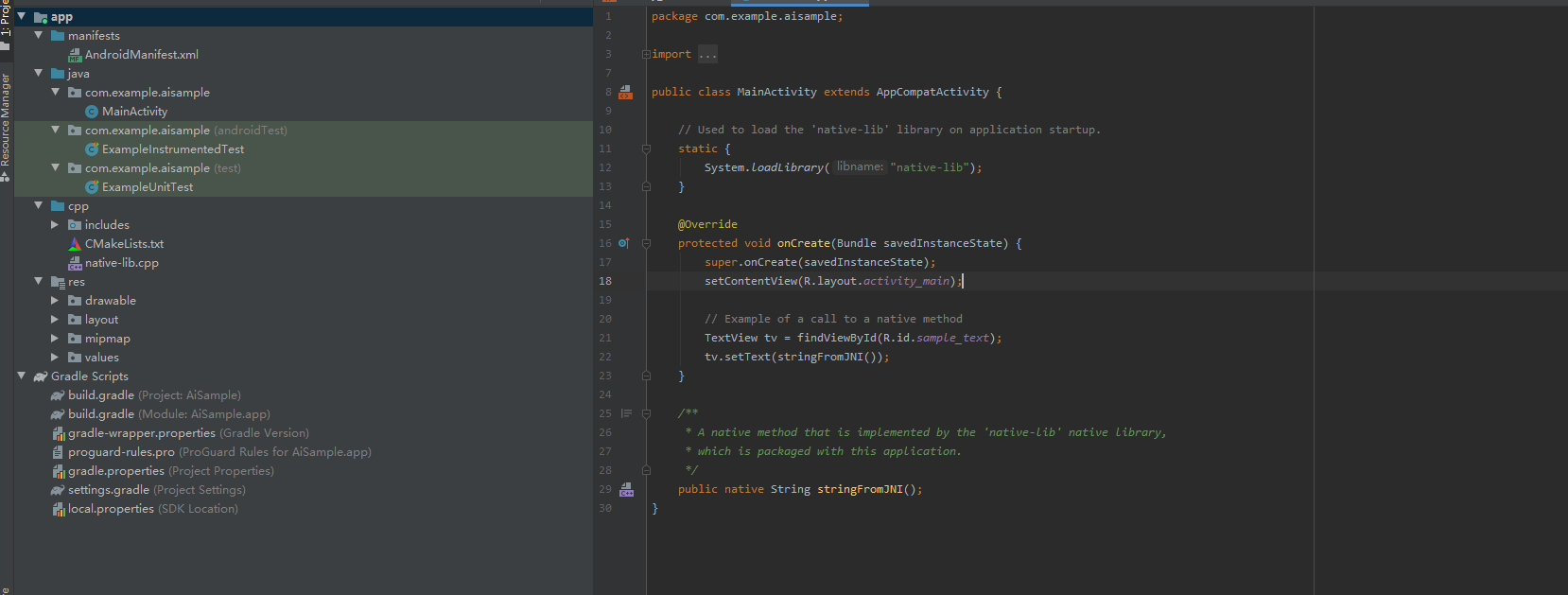Screen dimensions: 1568x595
Task: Click the gradle.properties file icon
Action: click(58, 471)
